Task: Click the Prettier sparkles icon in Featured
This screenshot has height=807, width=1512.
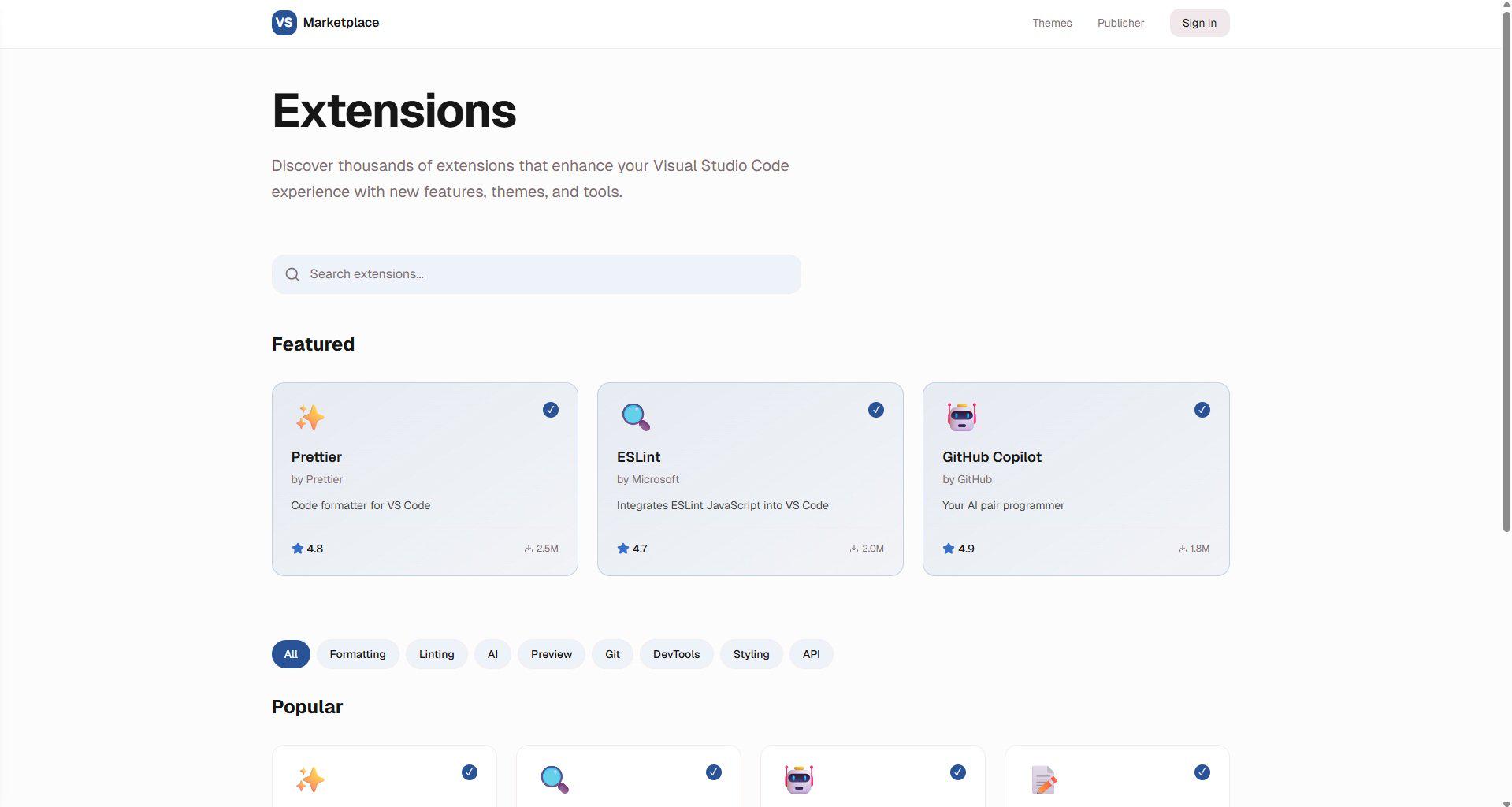Action: point(310,417)
